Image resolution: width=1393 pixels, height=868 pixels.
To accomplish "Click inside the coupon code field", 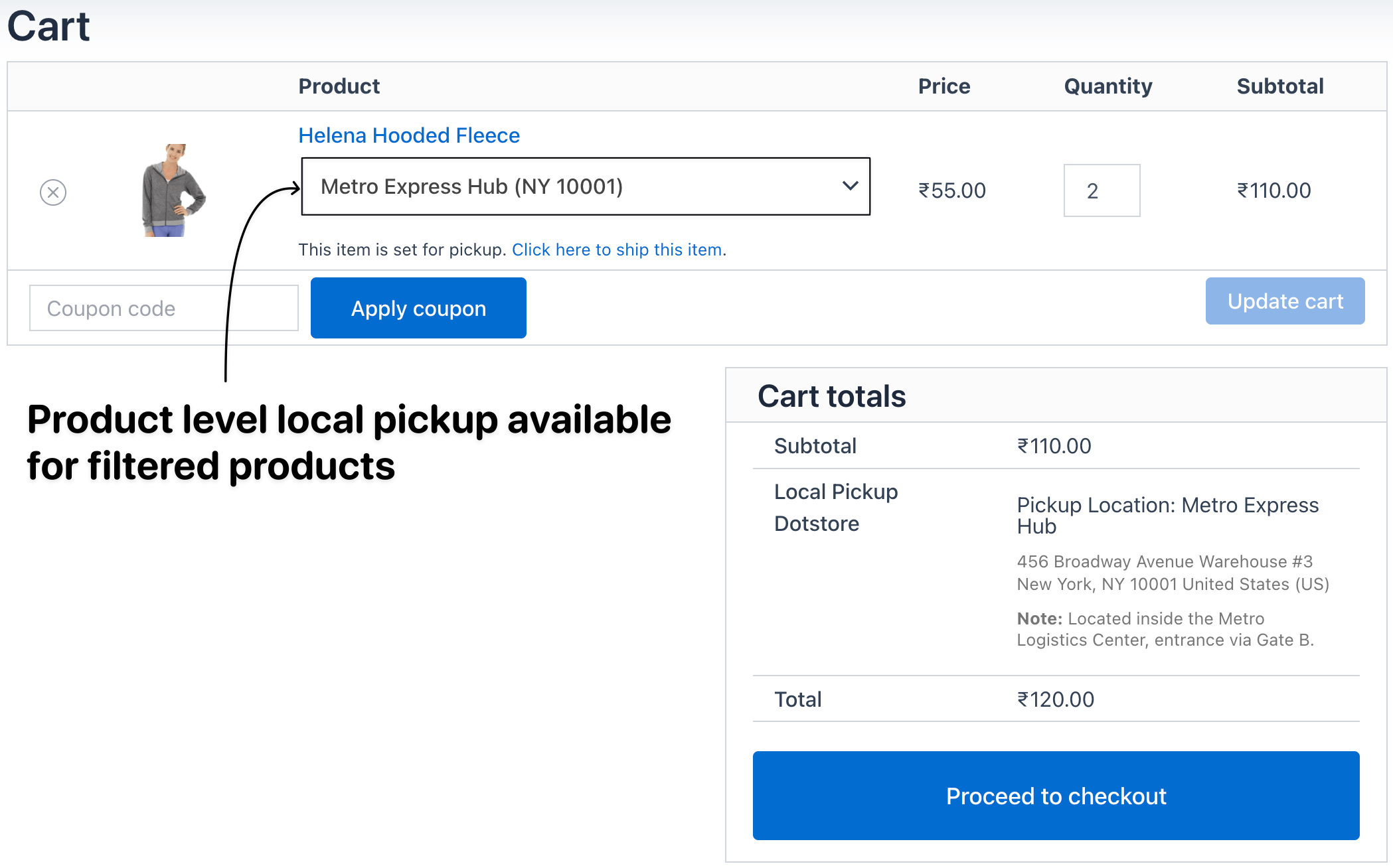I will 163,307.
